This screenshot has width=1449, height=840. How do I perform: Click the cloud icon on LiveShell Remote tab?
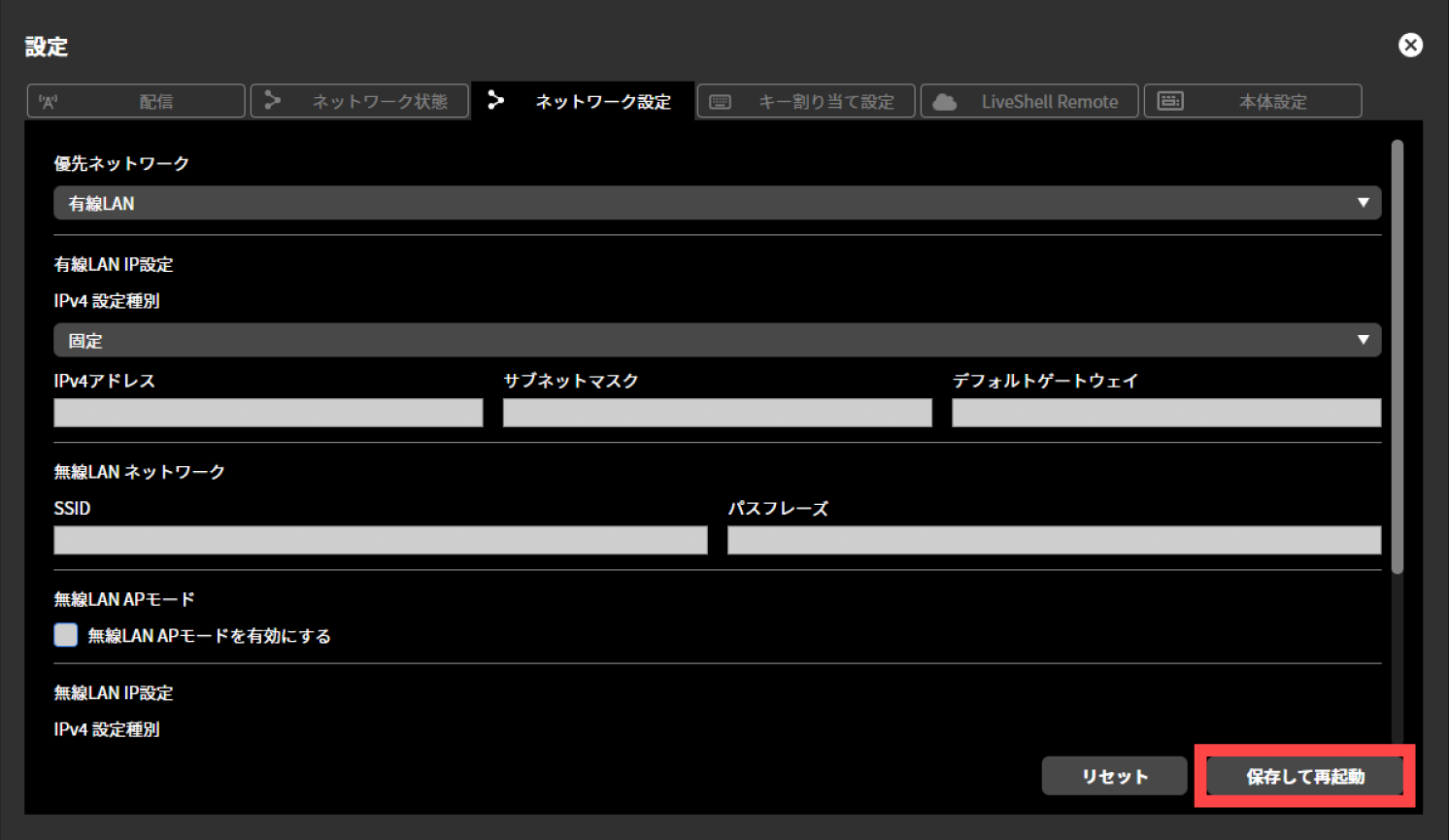(x=943, y=101)
